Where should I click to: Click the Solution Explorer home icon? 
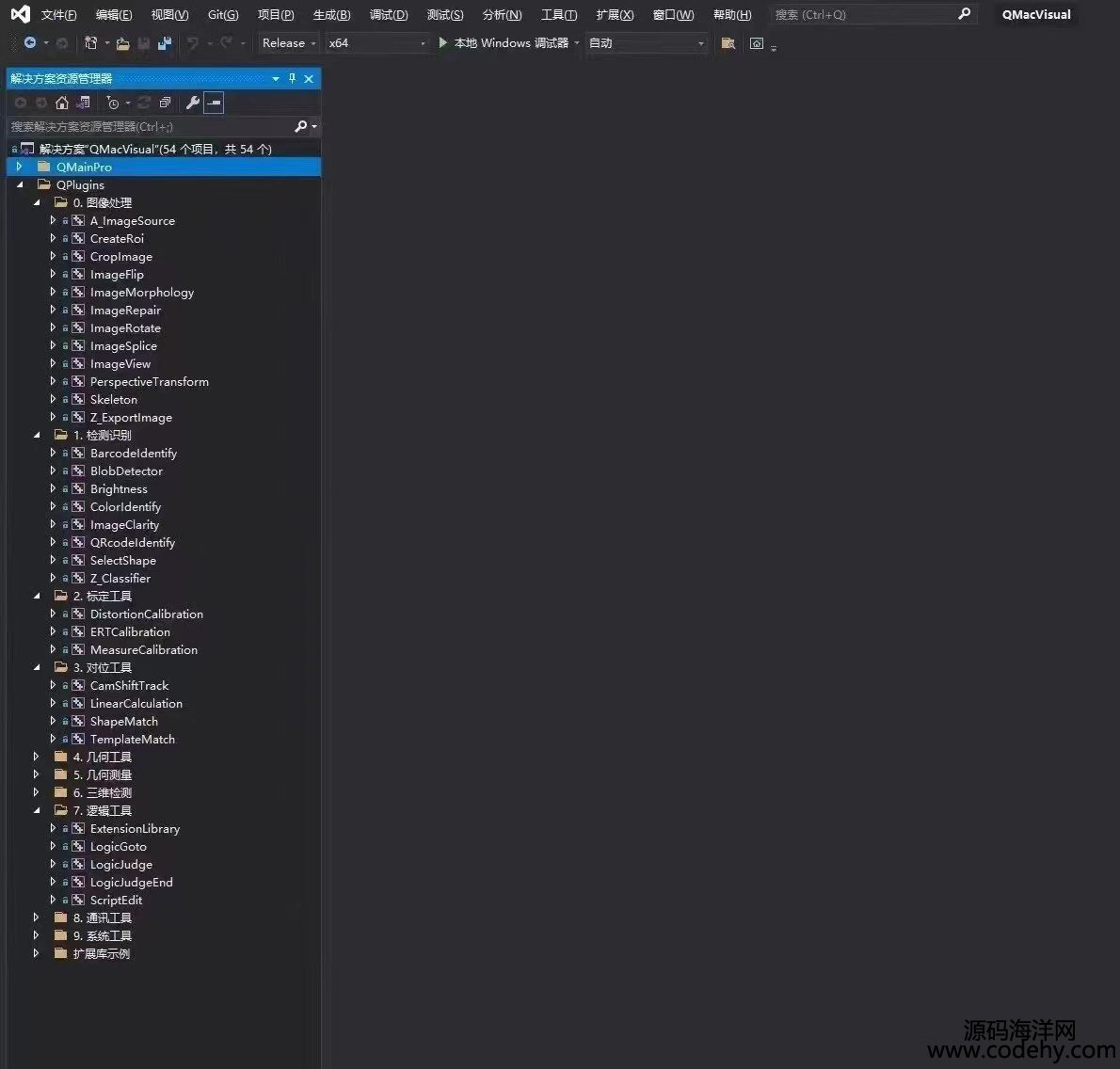62,103
